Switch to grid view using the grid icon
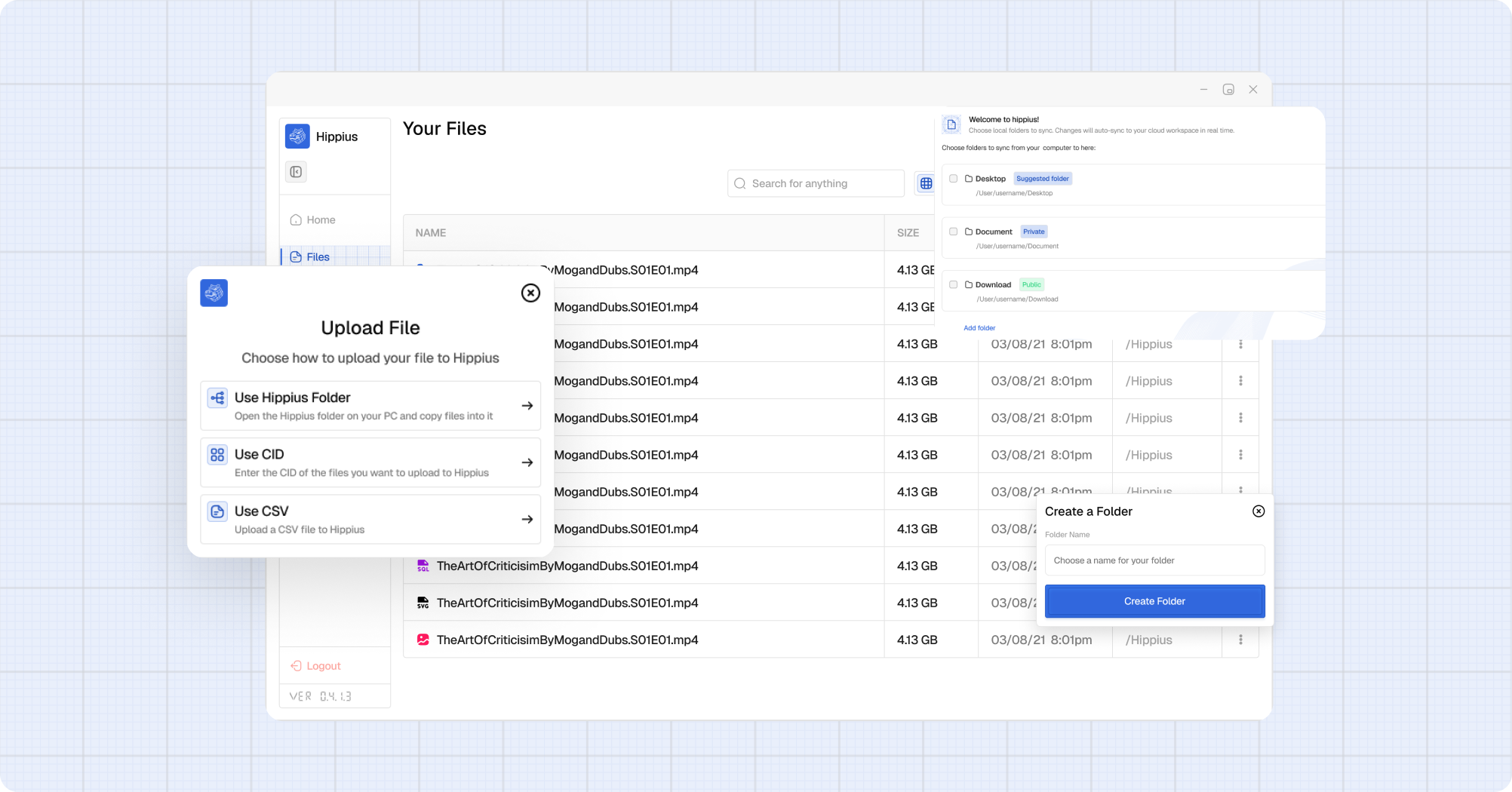This screenshot has width=1512, height=792. pos(926,183)
